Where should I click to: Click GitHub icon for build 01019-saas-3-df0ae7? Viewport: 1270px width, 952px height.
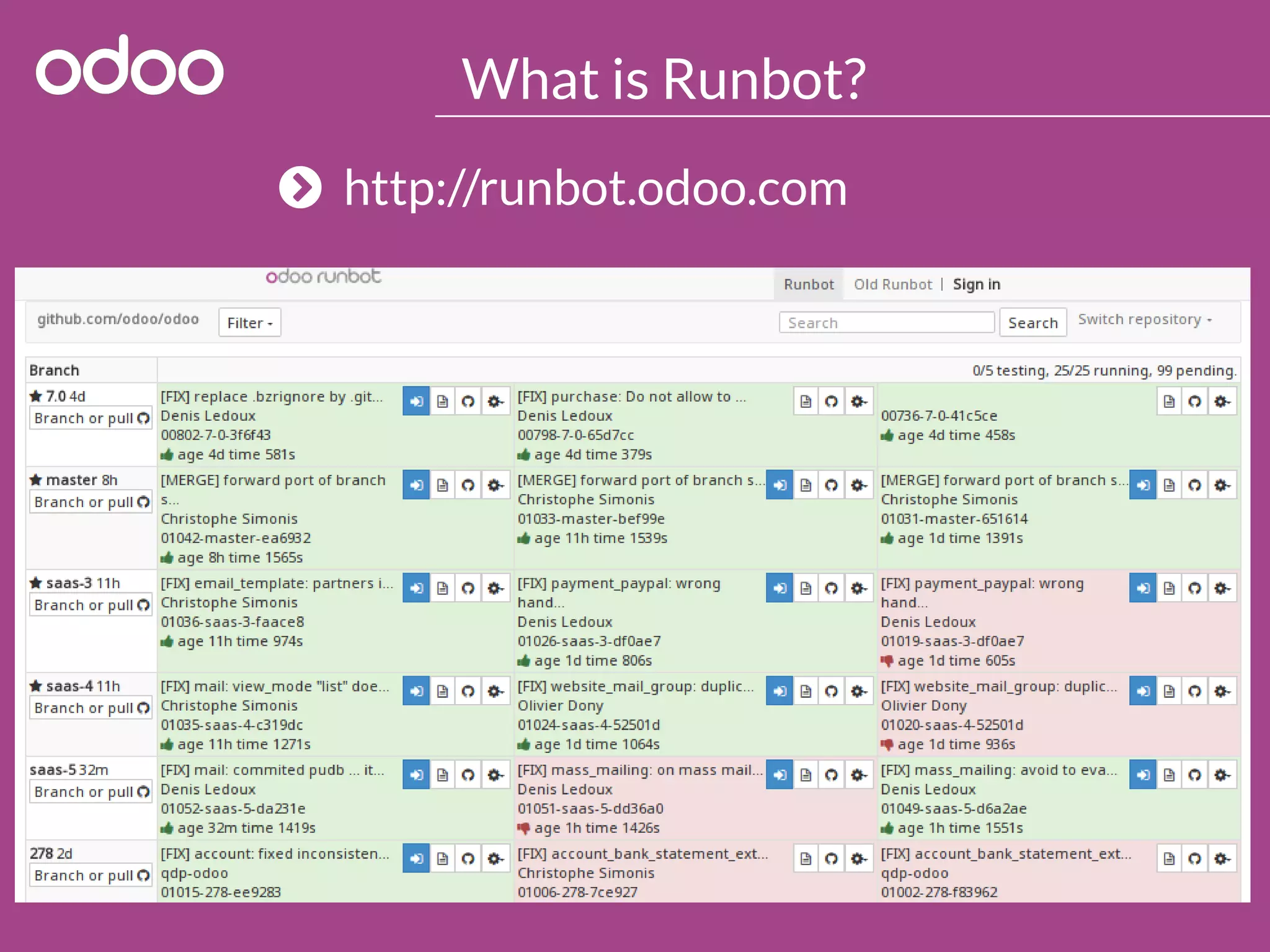[1195, 588]
